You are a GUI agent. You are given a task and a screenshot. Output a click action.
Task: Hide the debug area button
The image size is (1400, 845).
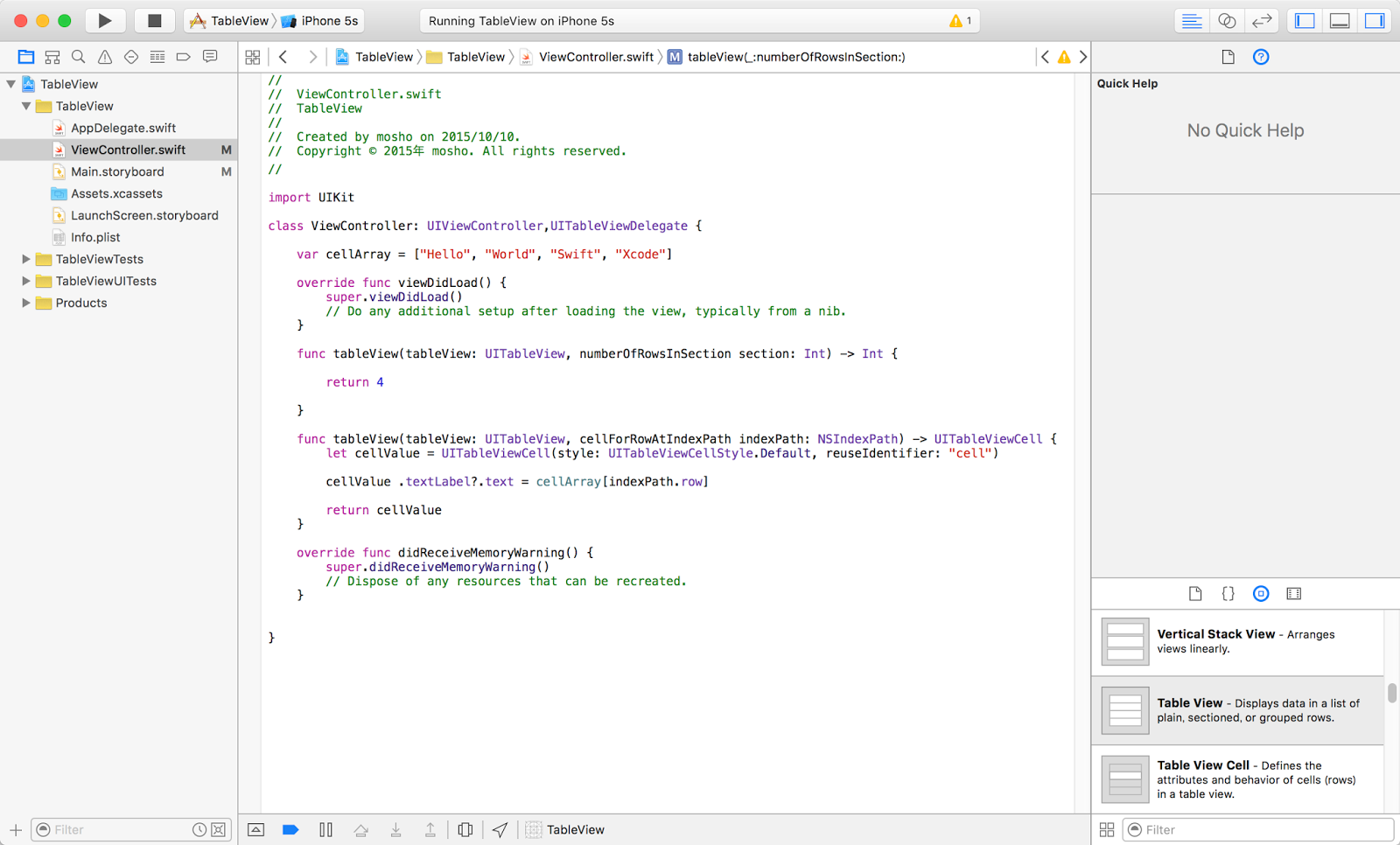point(255,829)
